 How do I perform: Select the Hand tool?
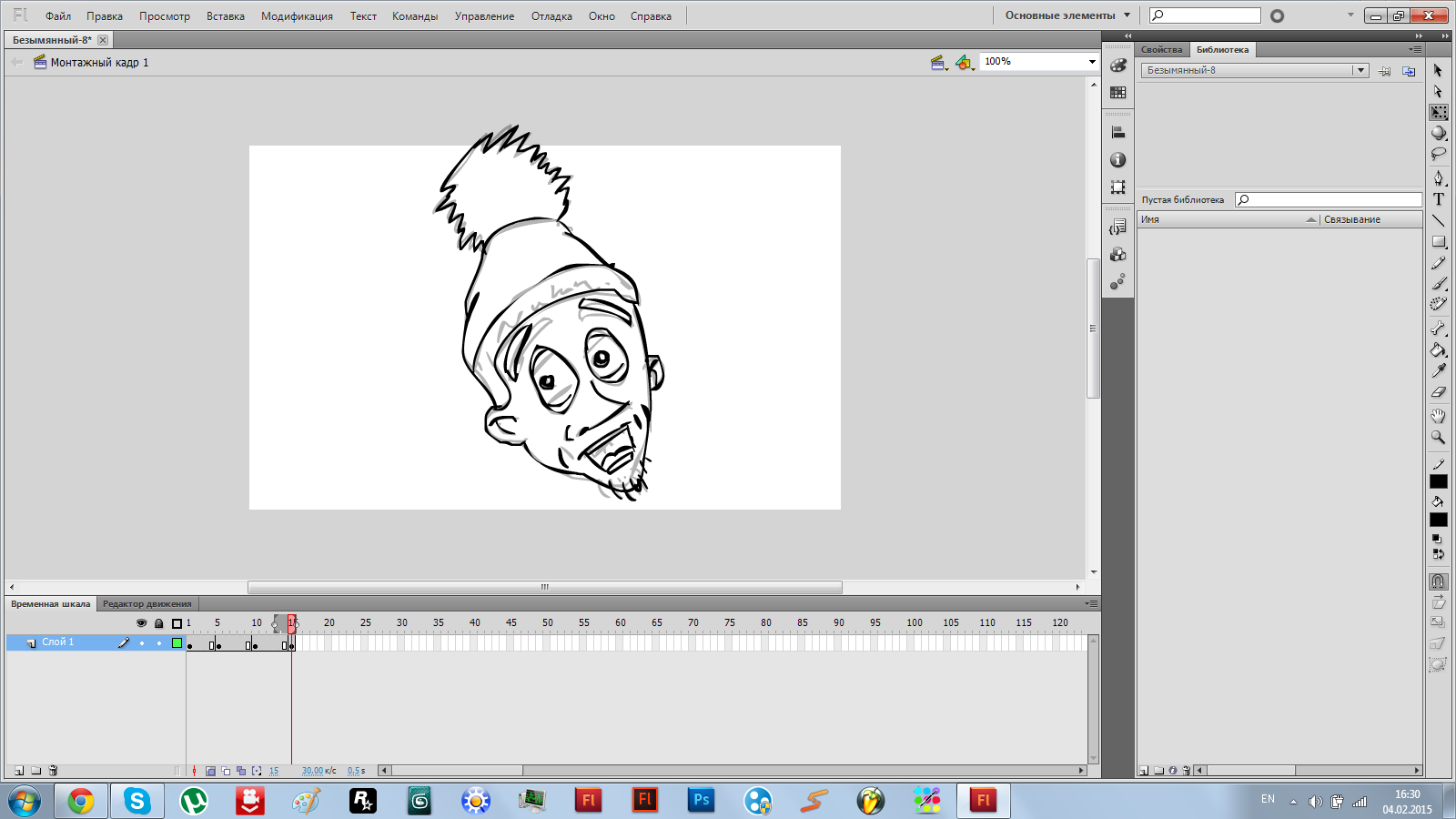1438,416
